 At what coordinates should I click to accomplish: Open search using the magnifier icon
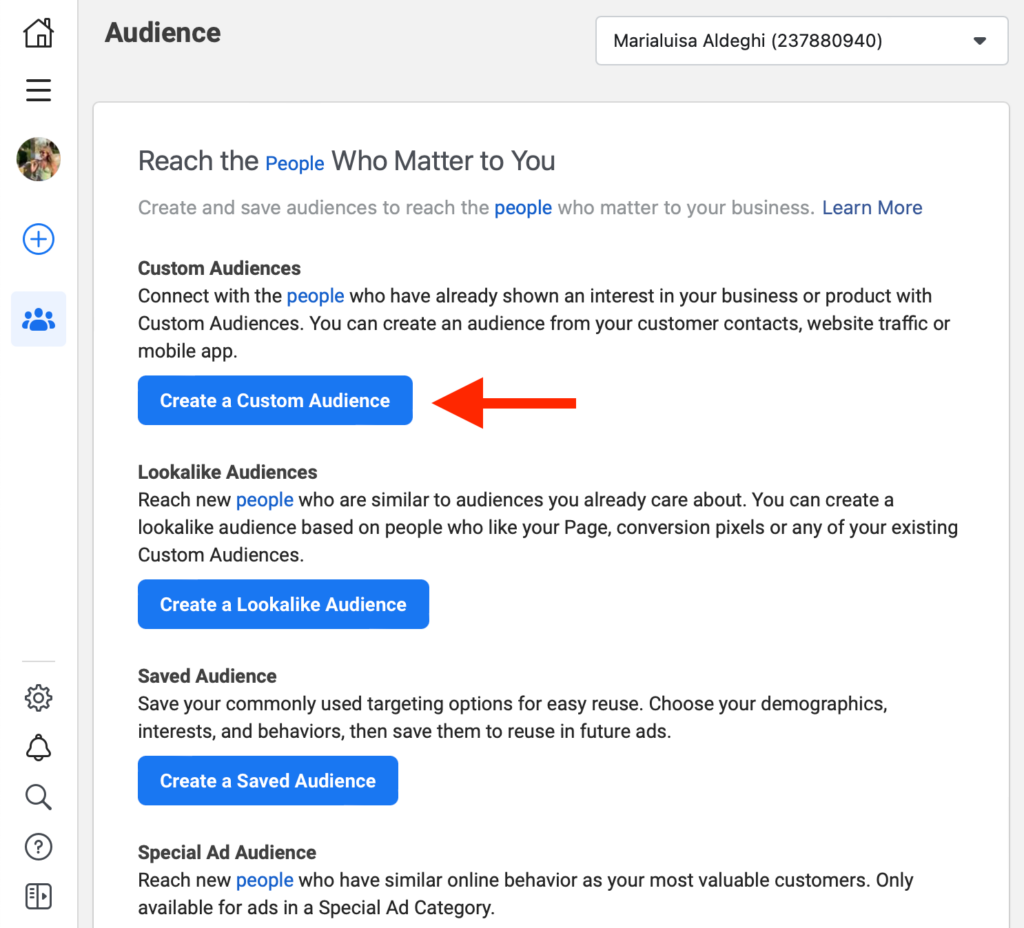[x=38, y=797]
